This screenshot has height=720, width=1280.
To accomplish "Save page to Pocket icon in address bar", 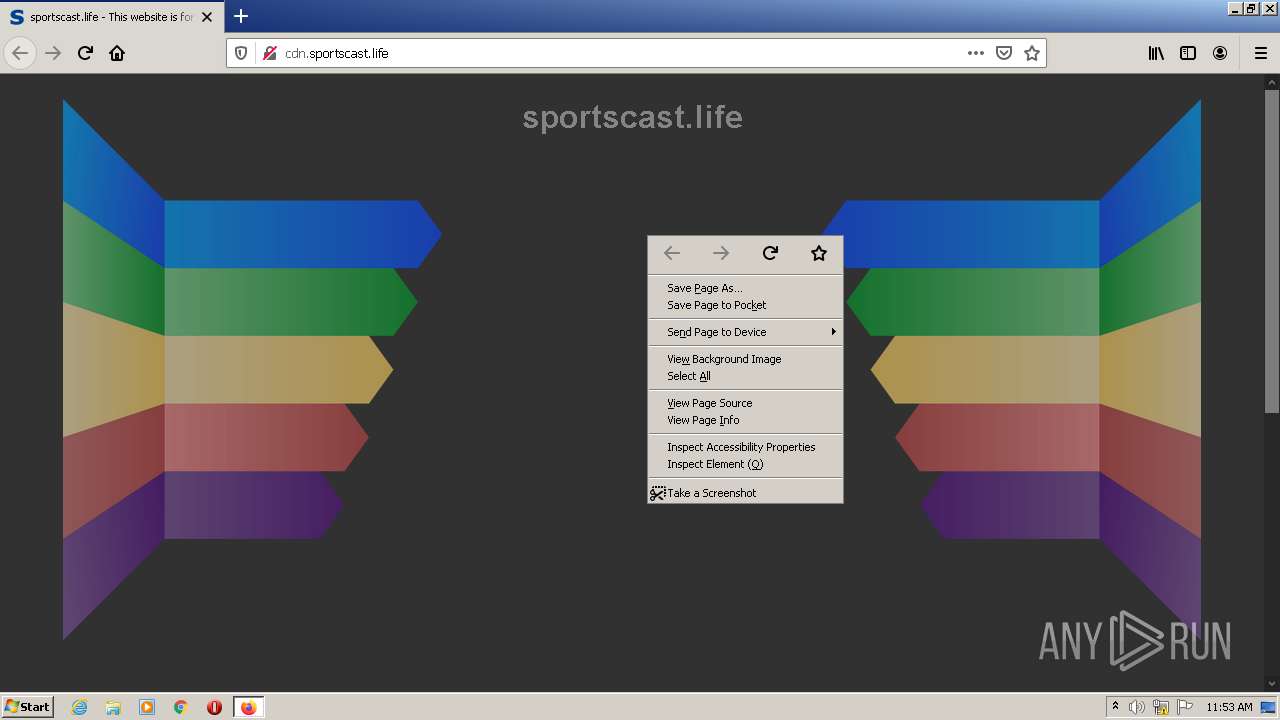I will coord(1004,53).
